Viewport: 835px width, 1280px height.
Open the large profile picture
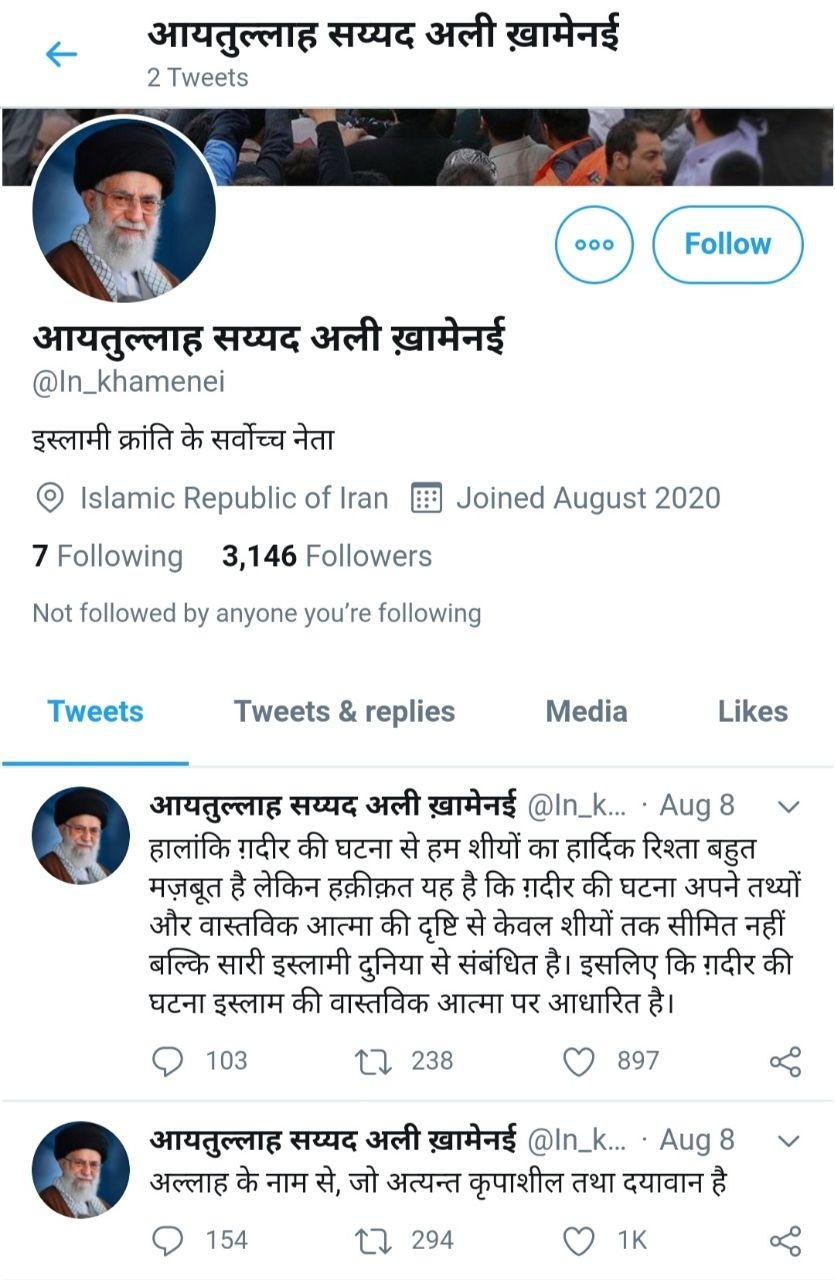(x=124, y=209)
